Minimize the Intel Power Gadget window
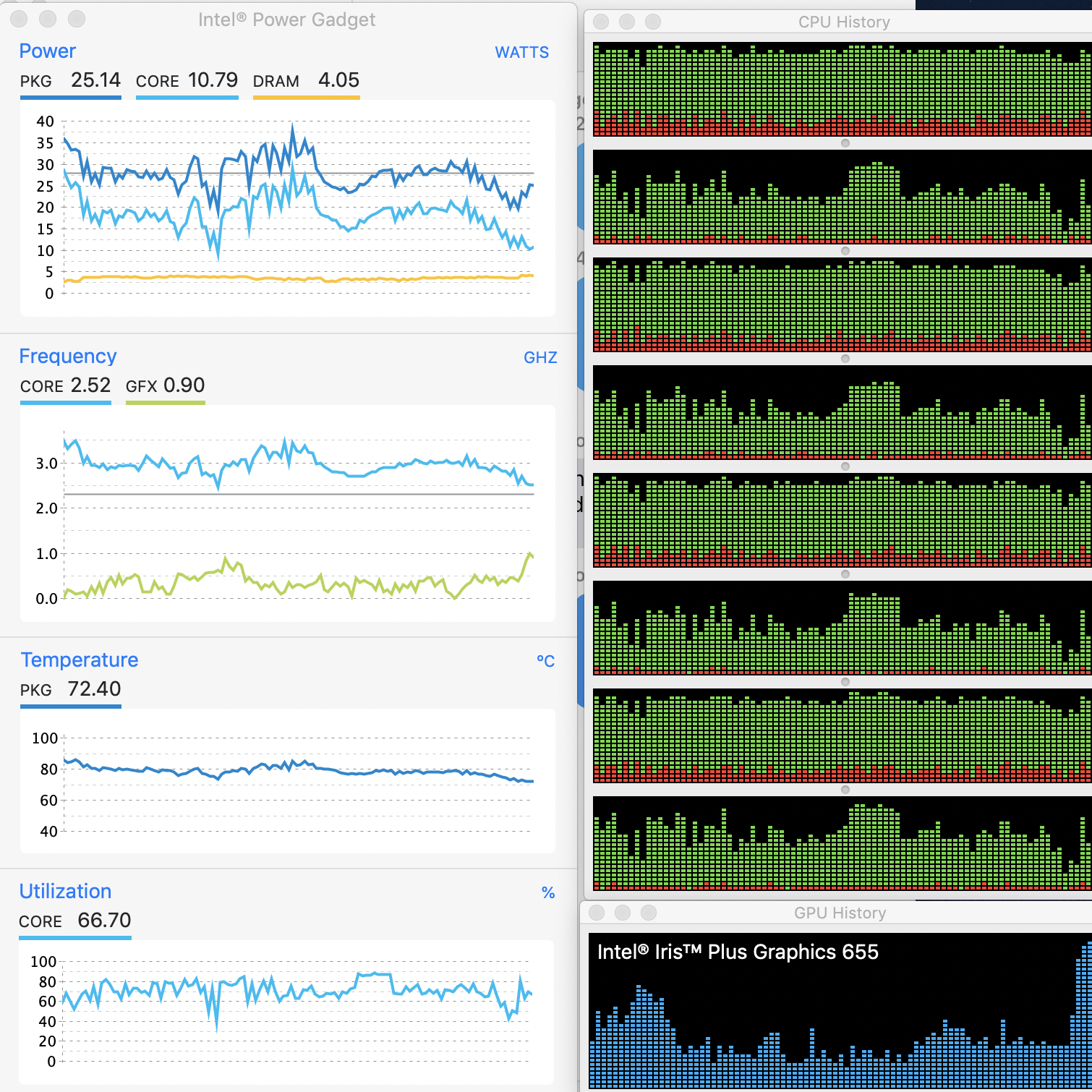 click(x=48, y=19)
